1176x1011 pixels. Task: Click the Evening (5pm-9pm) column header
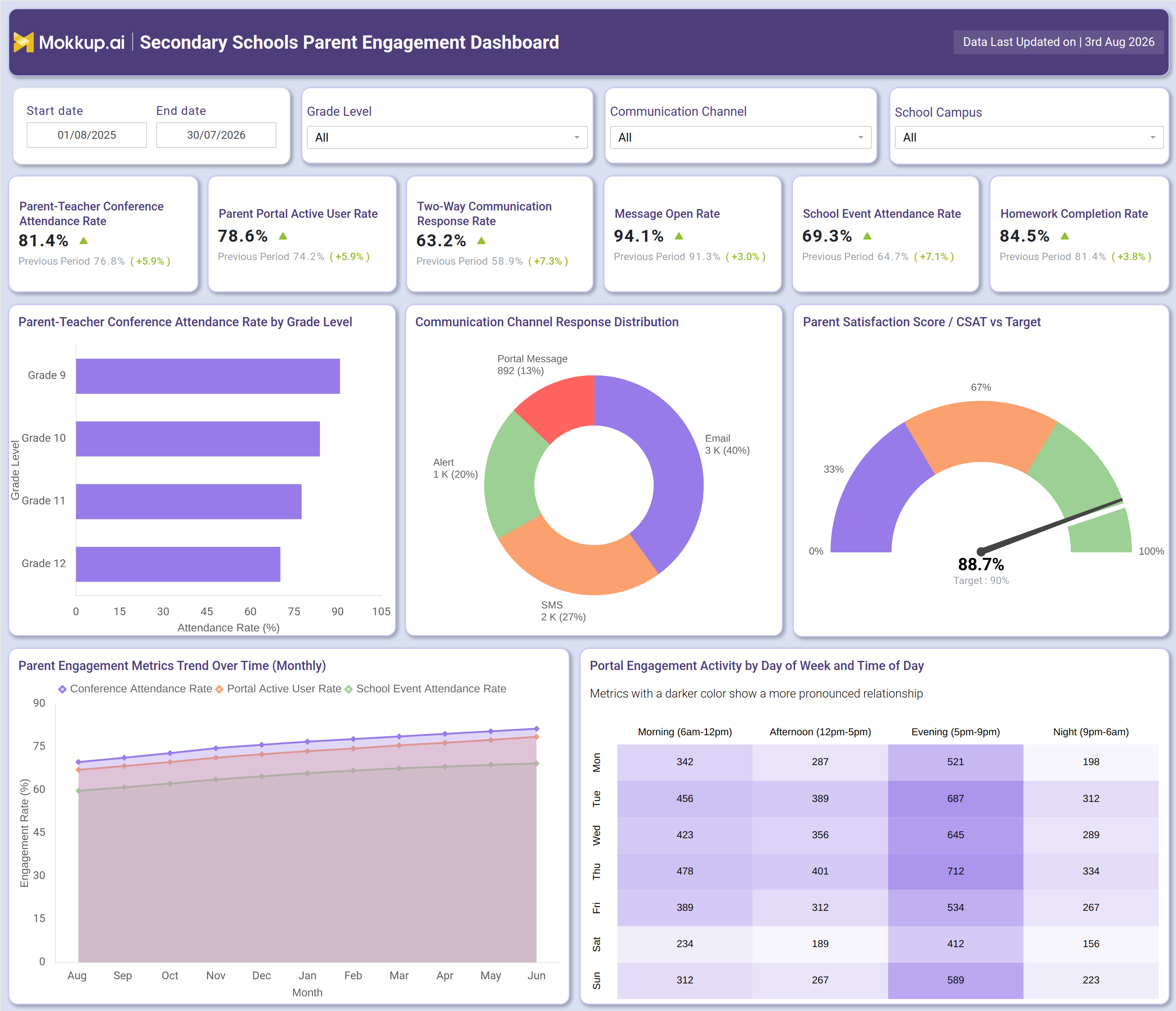pyautogui.click(x=955, y=732)
